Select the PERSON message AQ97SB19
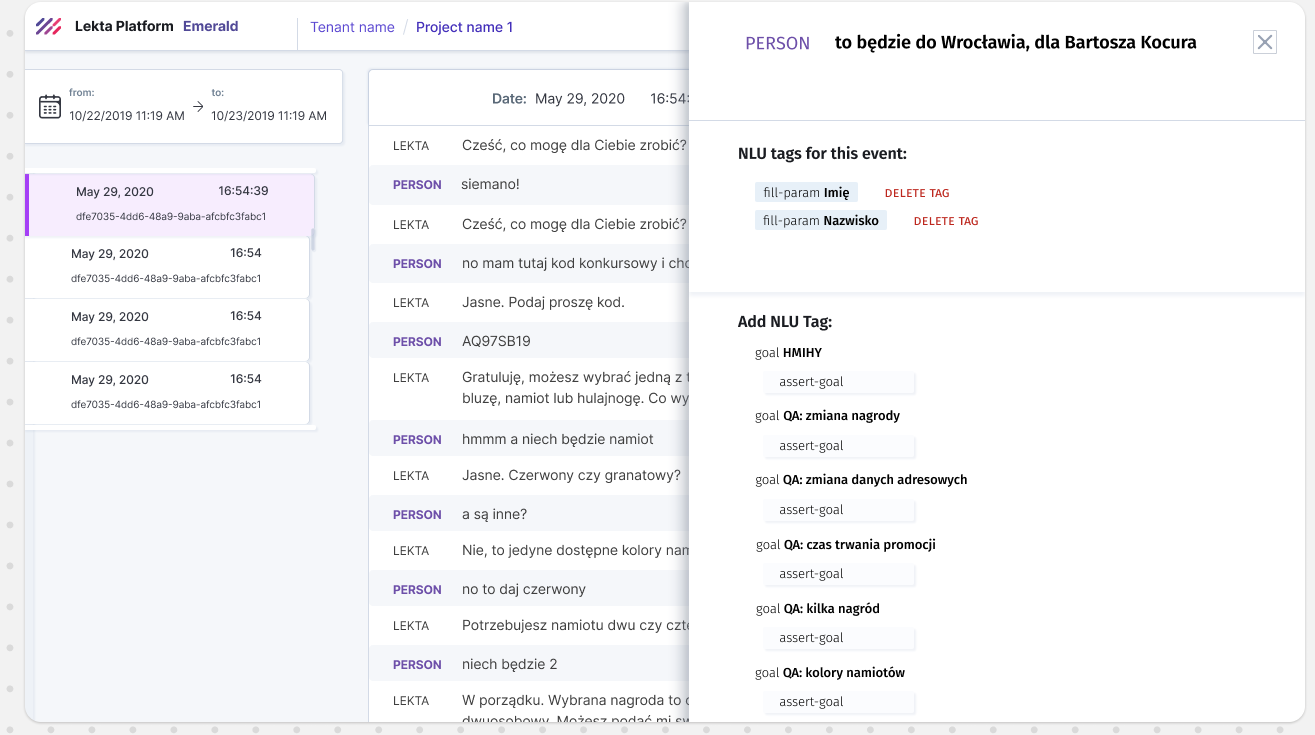Viewport: 1315px width, 735px height. [x=528, y=341]
